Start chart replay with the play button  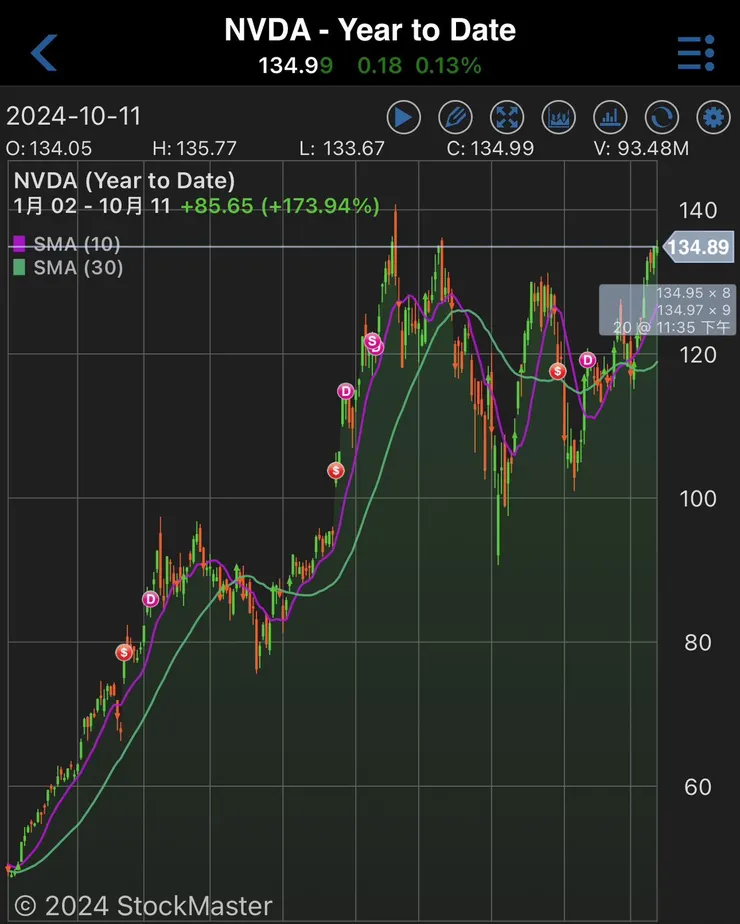click(404, 117)
